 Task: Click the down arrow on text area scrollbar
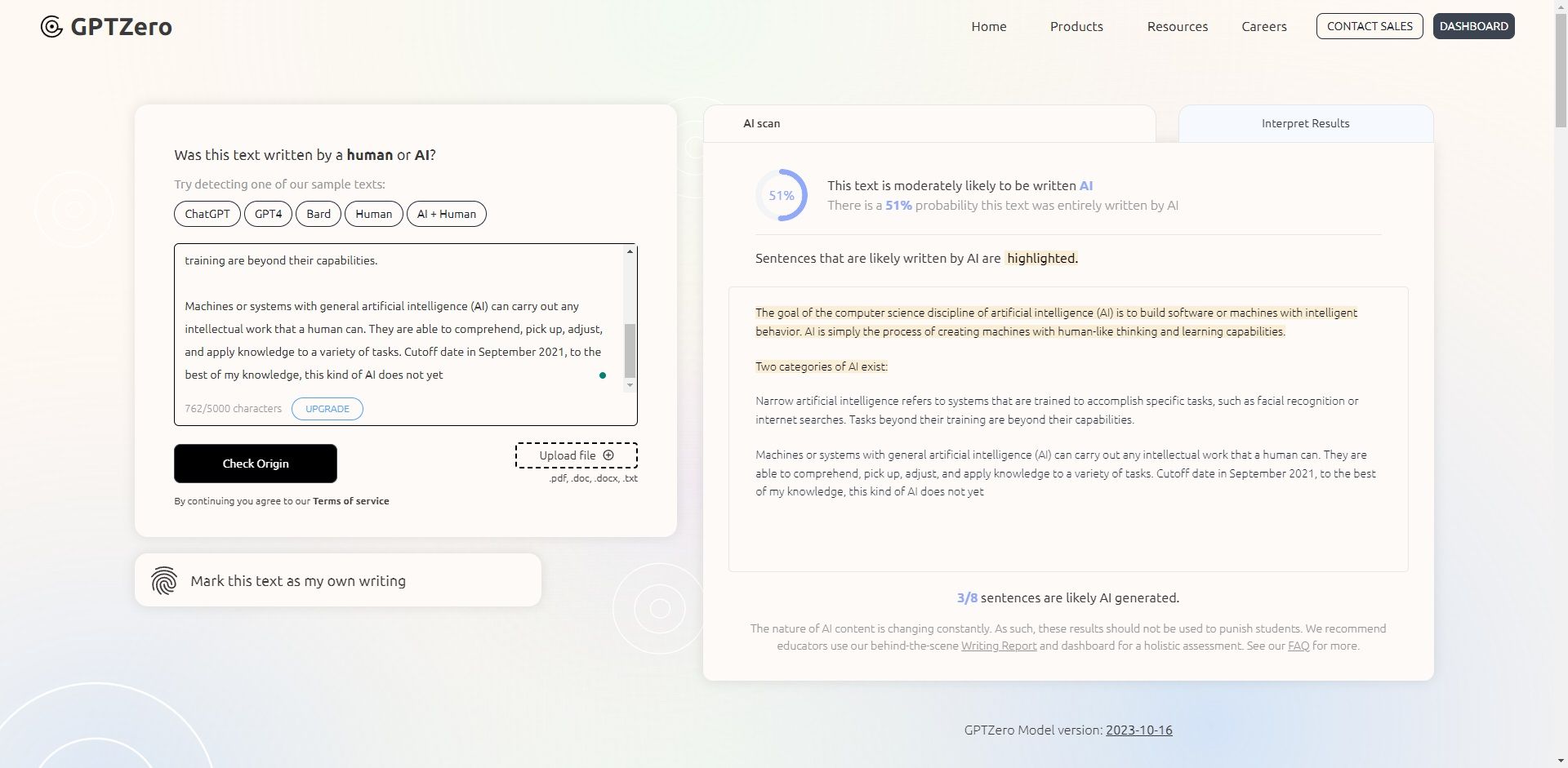click(629, 385)
